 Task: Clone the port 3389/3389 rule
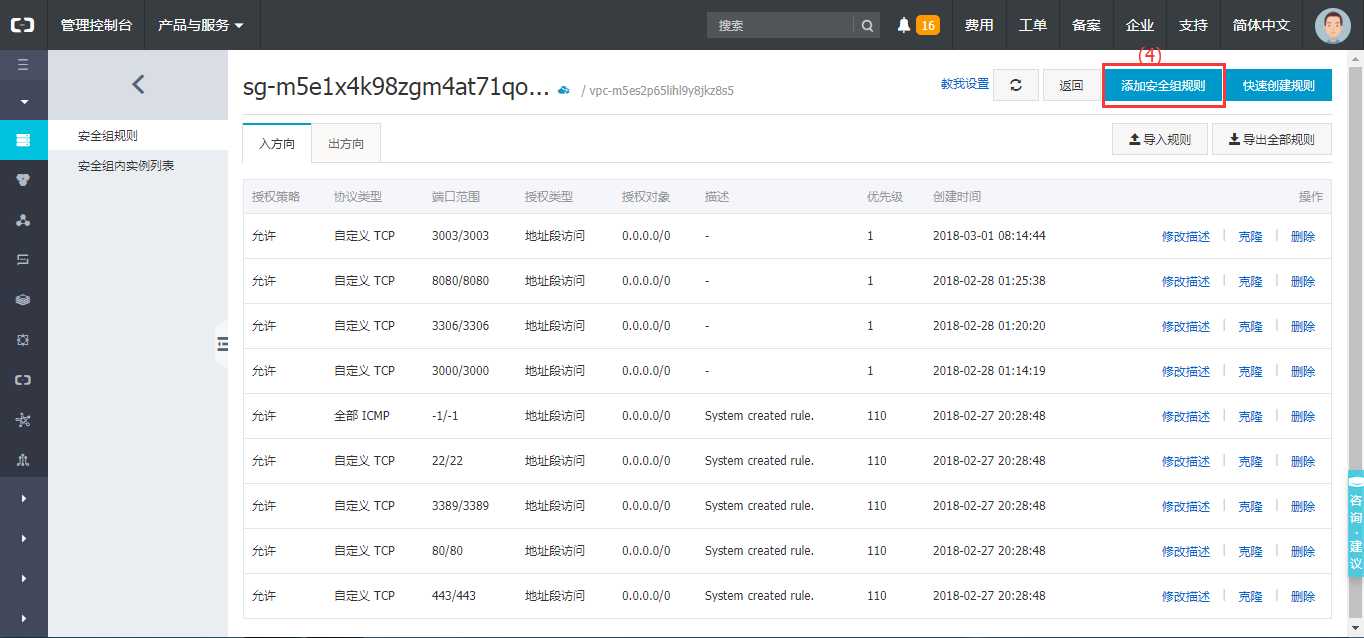(x=1251, y=507)
